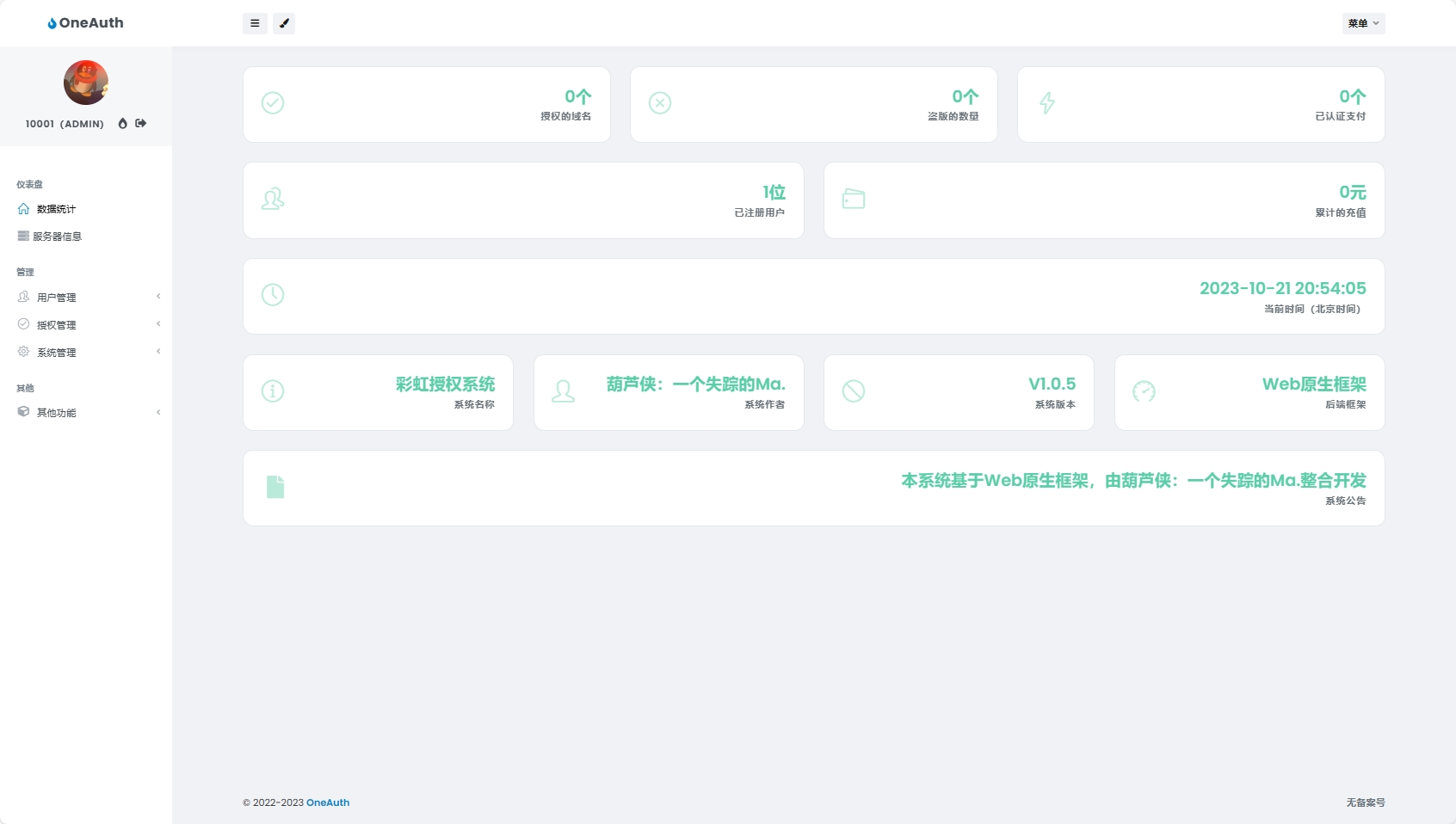Image resolution: width=1456 pixels, height=824 pixels.
Task: Click the ban icon on 系统版本 card
Action: [854, 391]
